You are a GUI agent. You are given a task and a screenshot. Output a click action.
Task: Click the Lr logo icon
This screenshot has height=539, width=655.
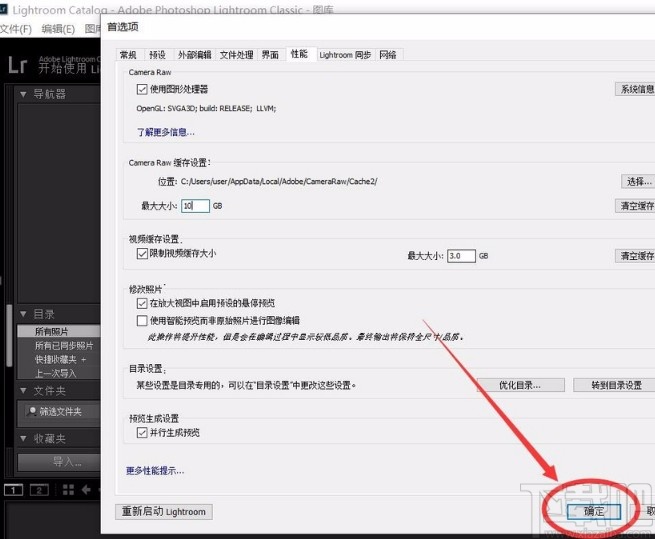[18, 66]
